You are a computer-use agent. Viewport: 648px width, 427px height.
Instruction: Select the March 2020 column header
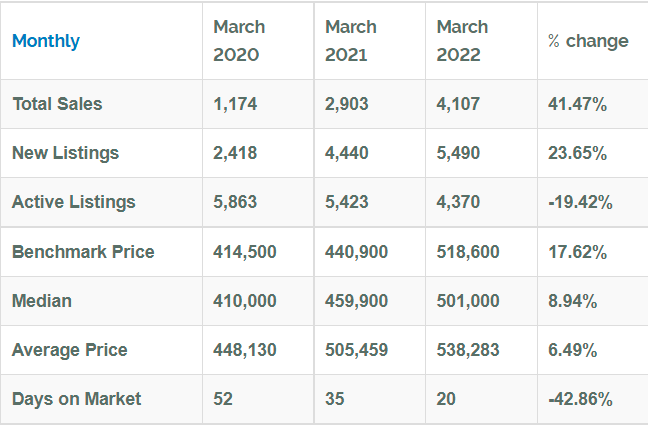pyautogui.click(x=239, y=41)
